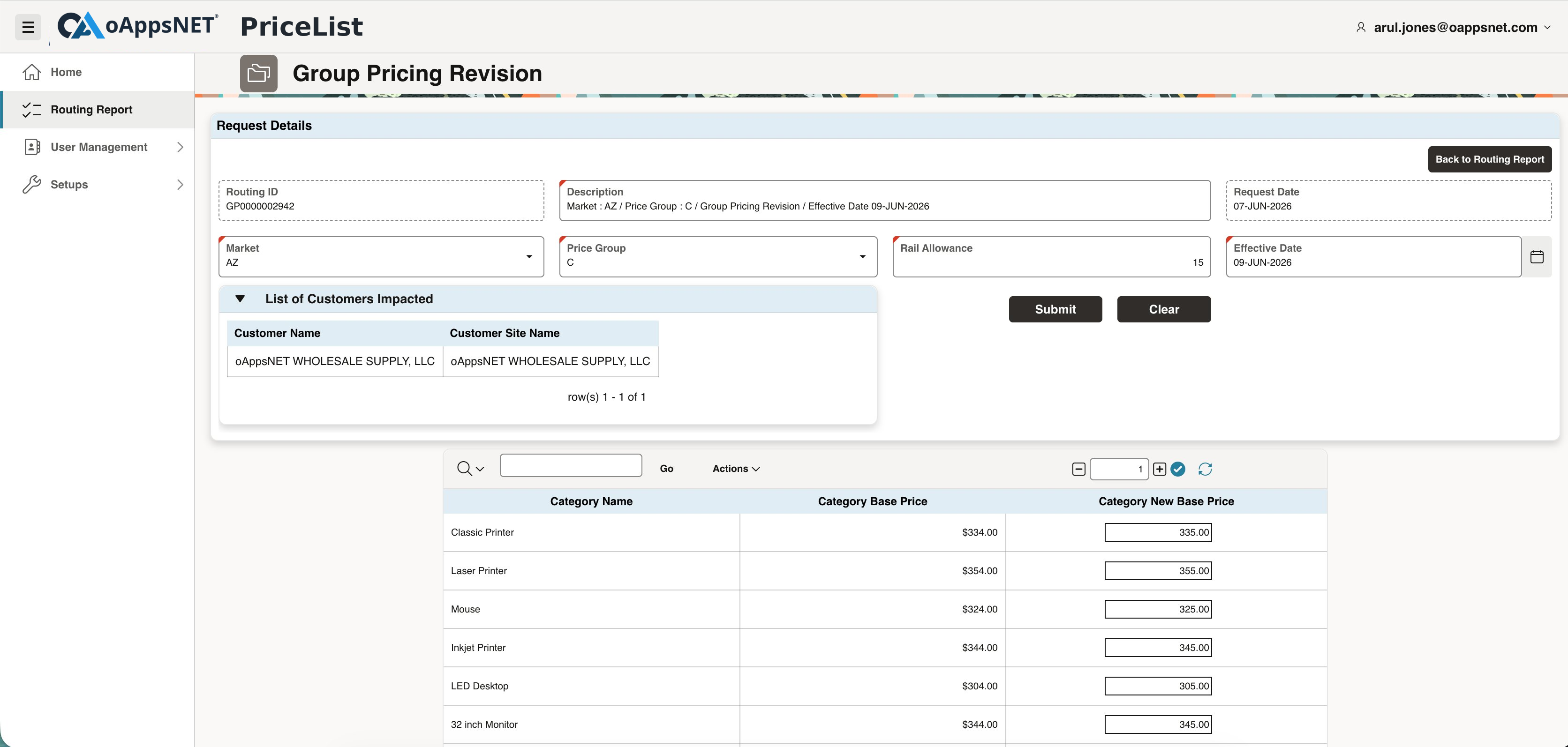Click the minus decrement icon
The image size is (1568, 747).
1078,469
